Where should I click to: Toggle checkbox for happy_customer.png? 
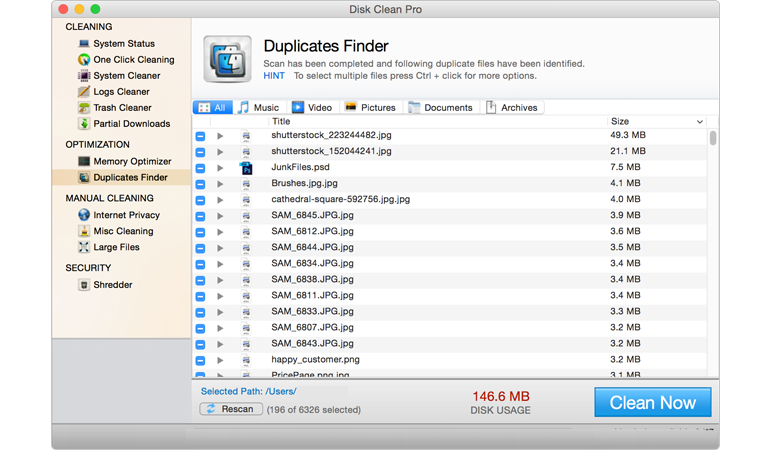point(201,360)
